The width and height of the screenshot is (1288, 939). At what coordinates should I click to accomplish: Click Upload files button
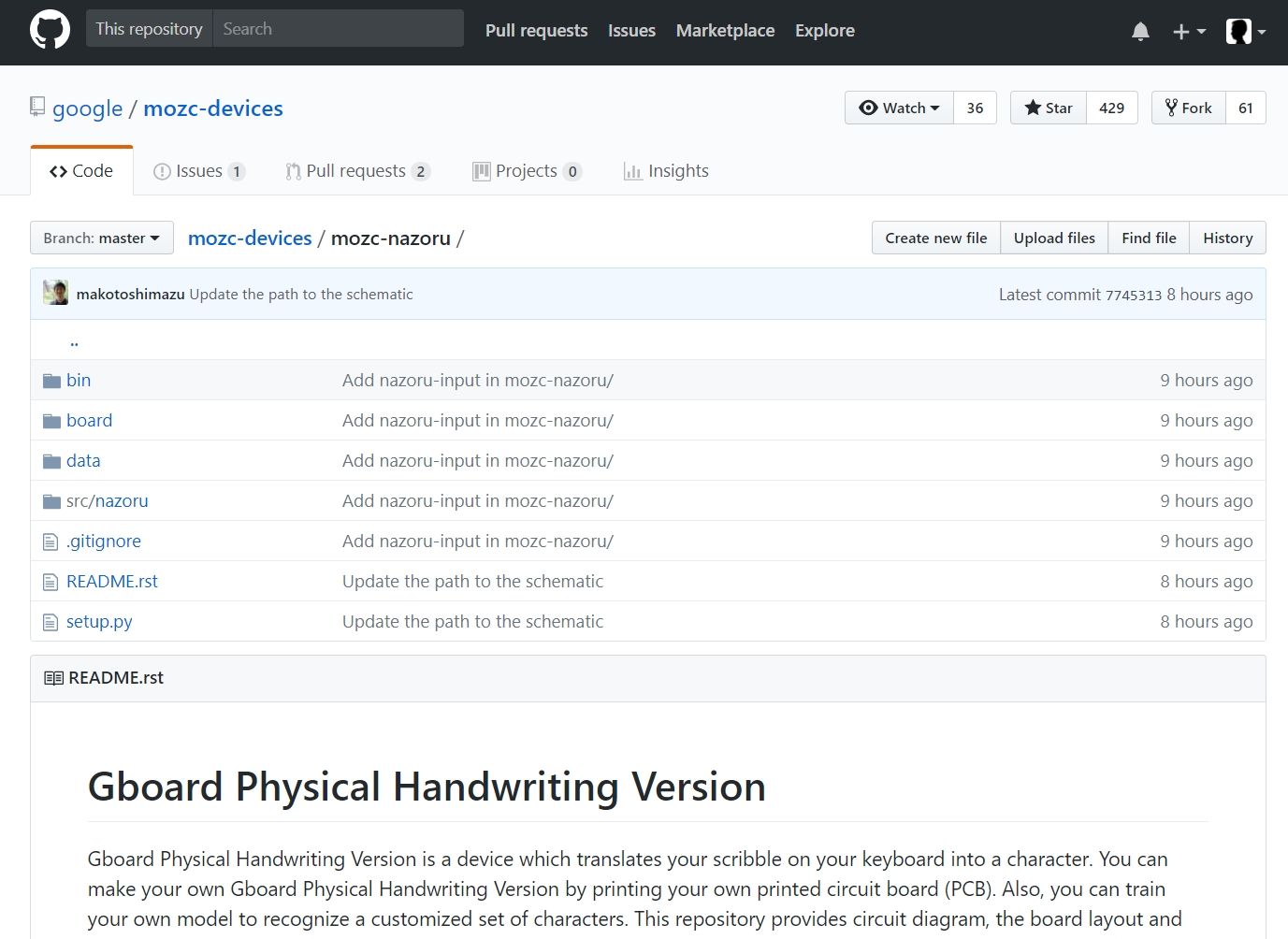coord(1054,238)
